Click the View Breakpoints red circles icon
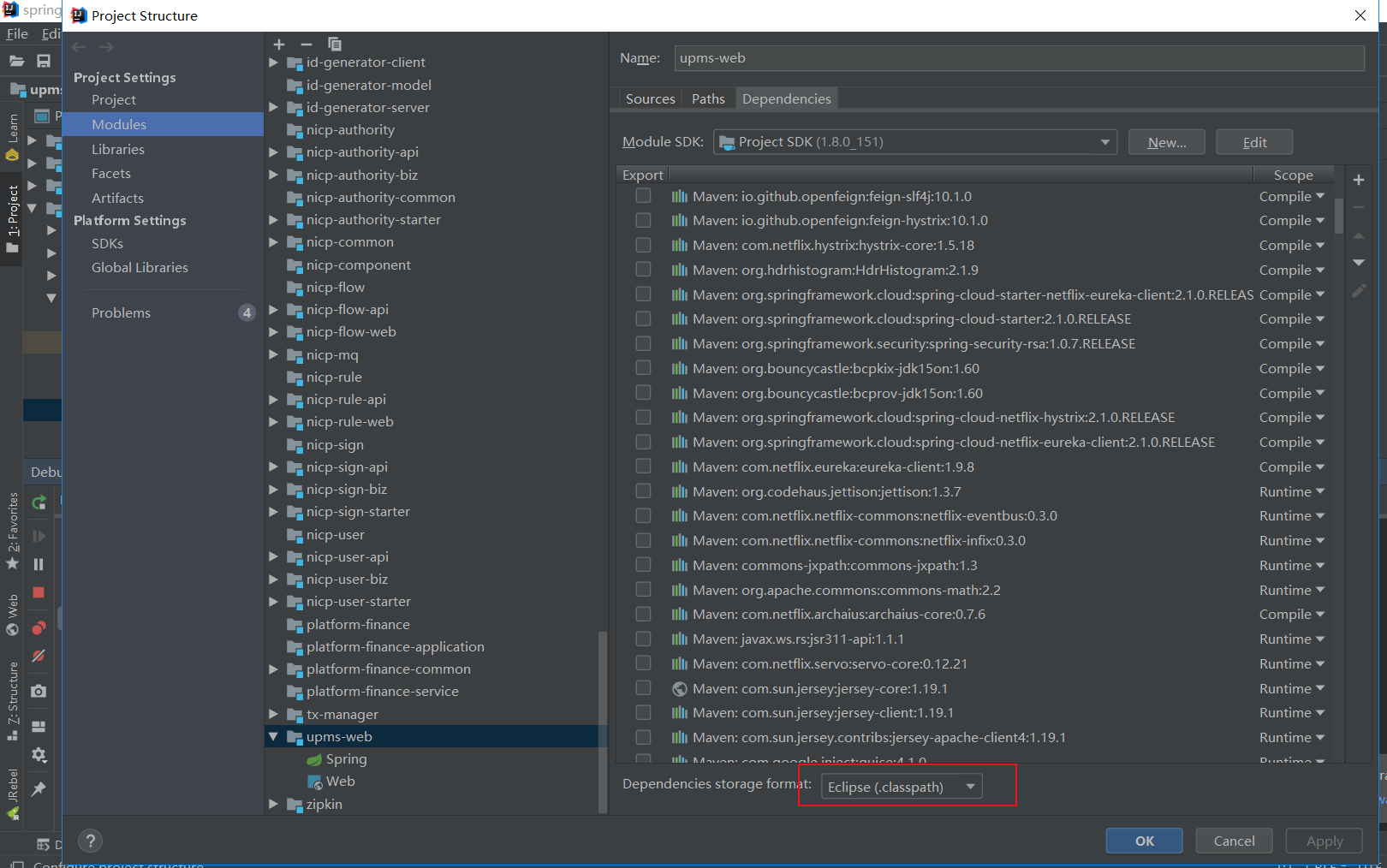Screen dimensions: 1387x868 point(39,627)
